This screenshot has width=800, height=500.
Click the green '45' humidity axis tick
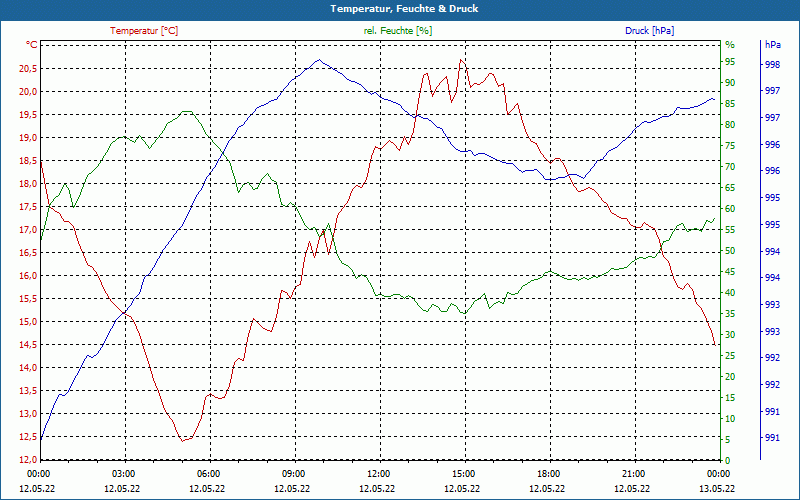pos(730,271)
